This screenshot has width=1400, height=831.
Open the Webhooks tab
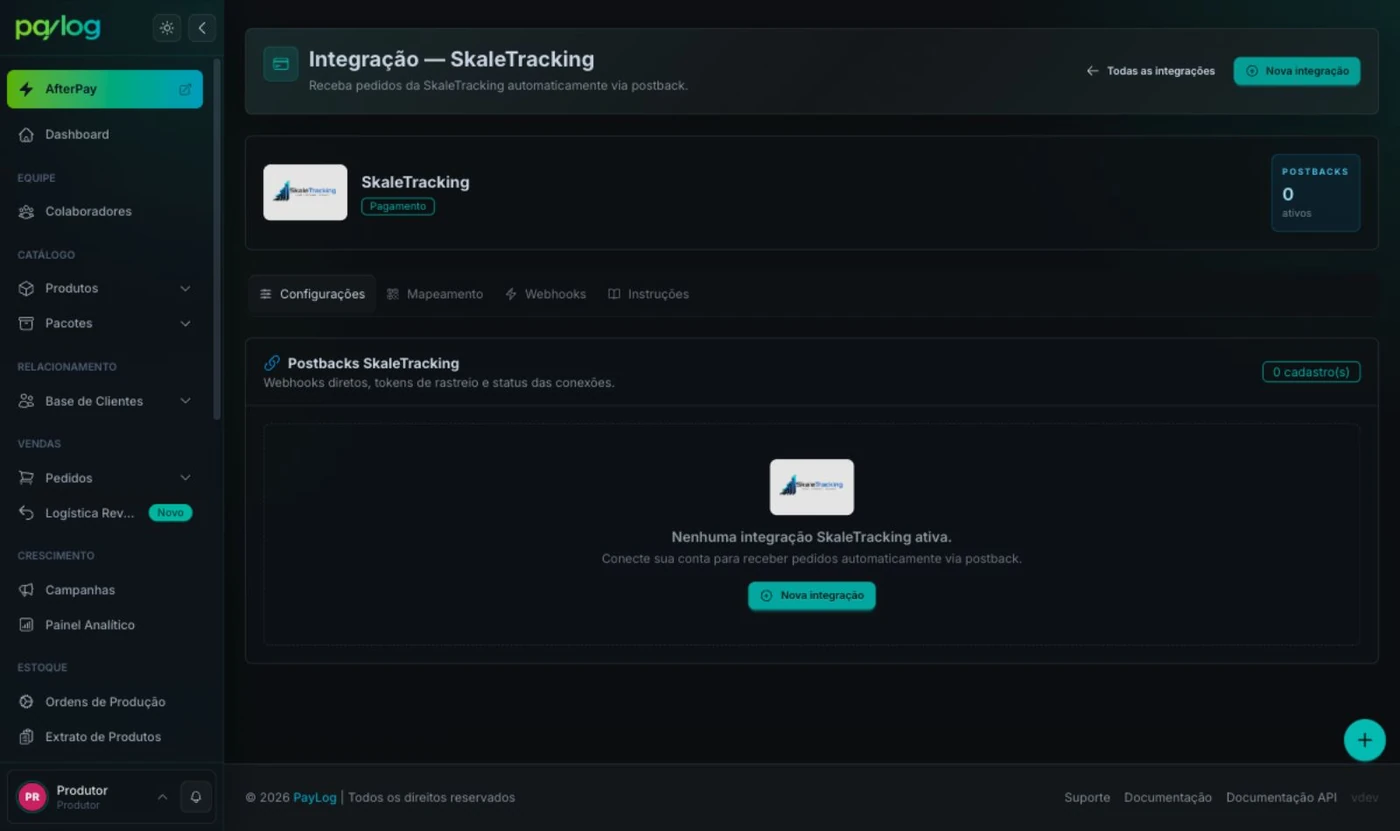(x=545, y=294)
